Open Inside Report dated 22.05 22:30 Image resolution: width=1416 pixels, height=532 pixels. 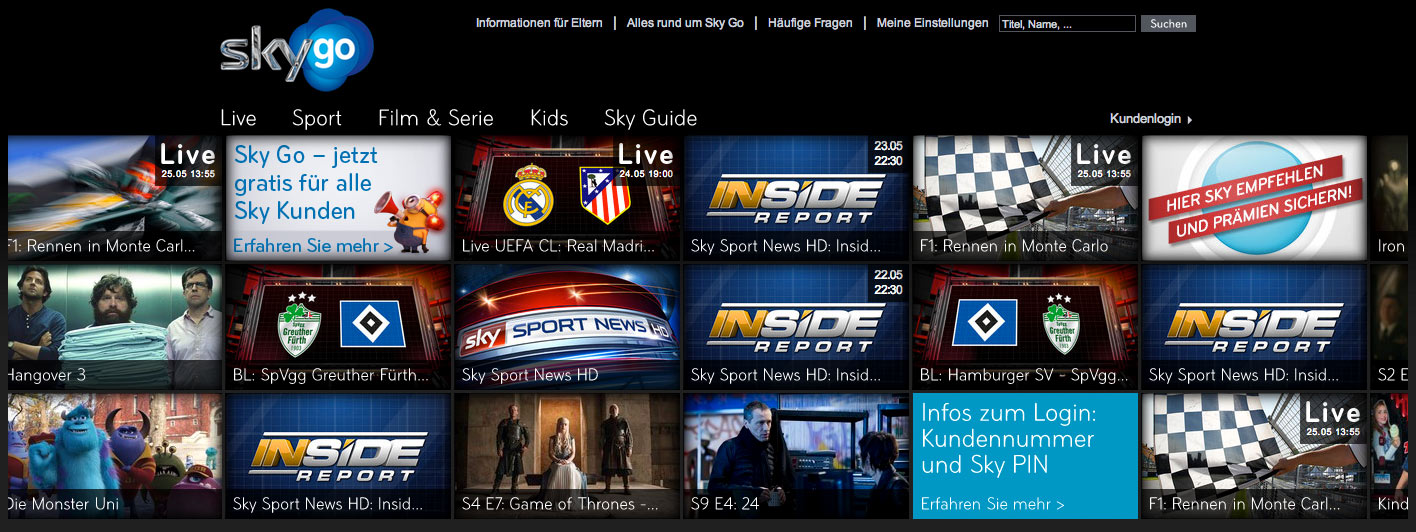pos(796,327)
